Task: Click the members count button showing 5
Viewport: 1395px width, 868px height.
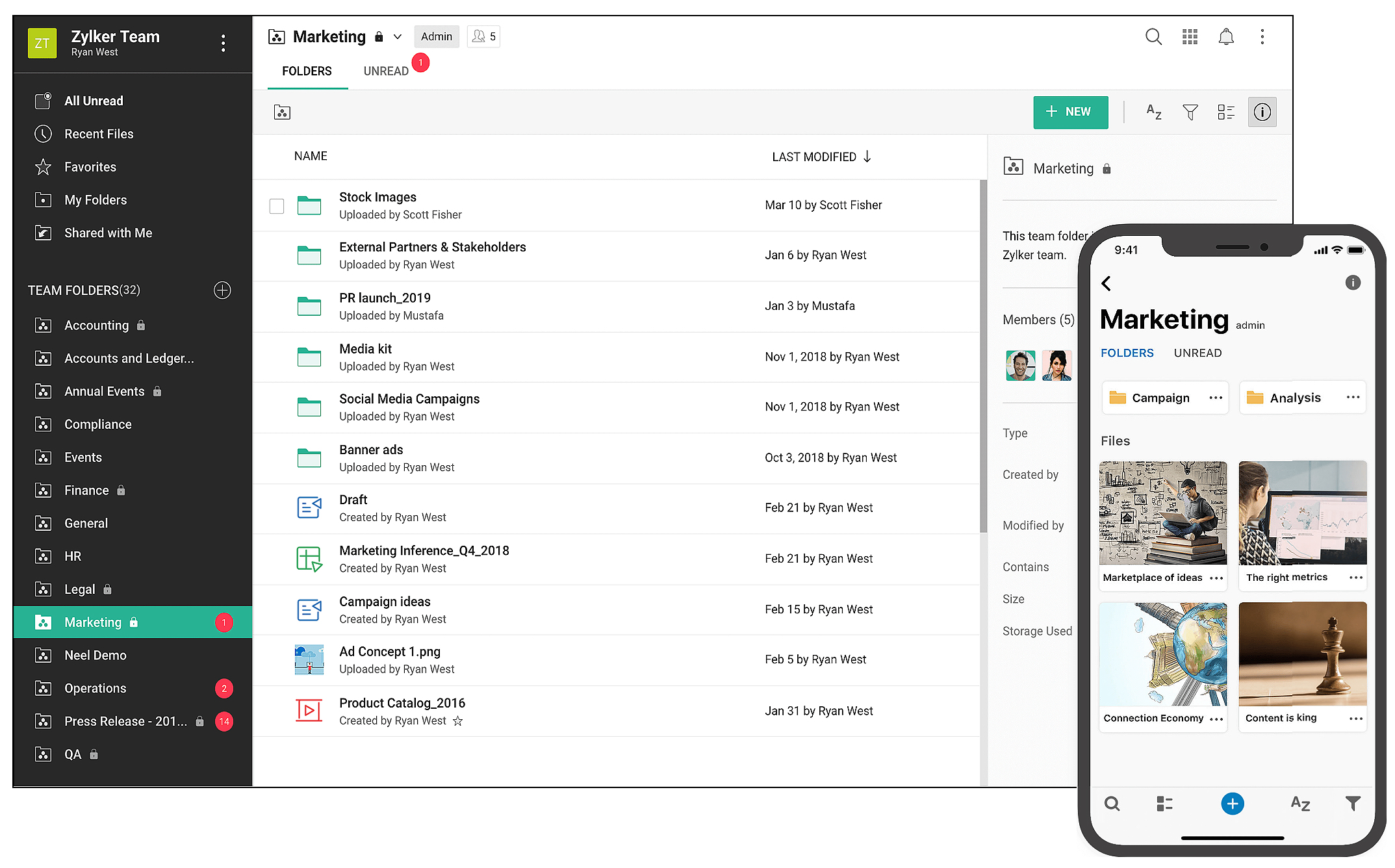Action: coord(483,37)
